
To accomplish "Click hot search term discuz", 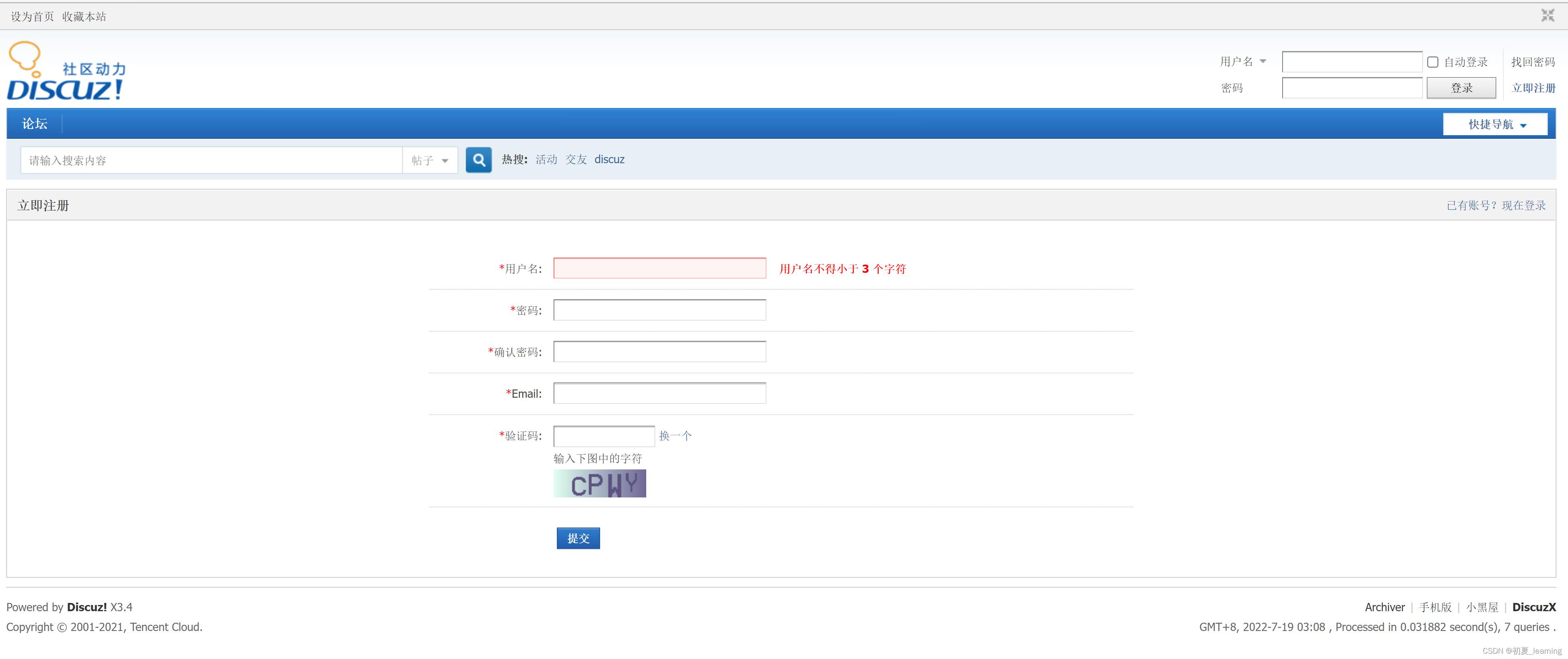I will 609,159.
